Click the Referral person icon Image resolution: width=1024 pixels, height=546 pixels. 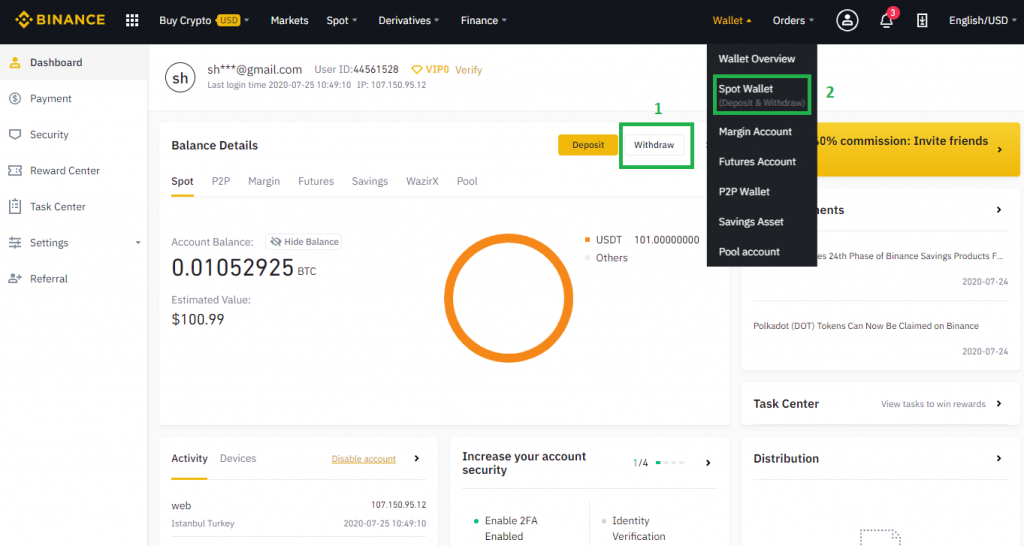[15, 278]
